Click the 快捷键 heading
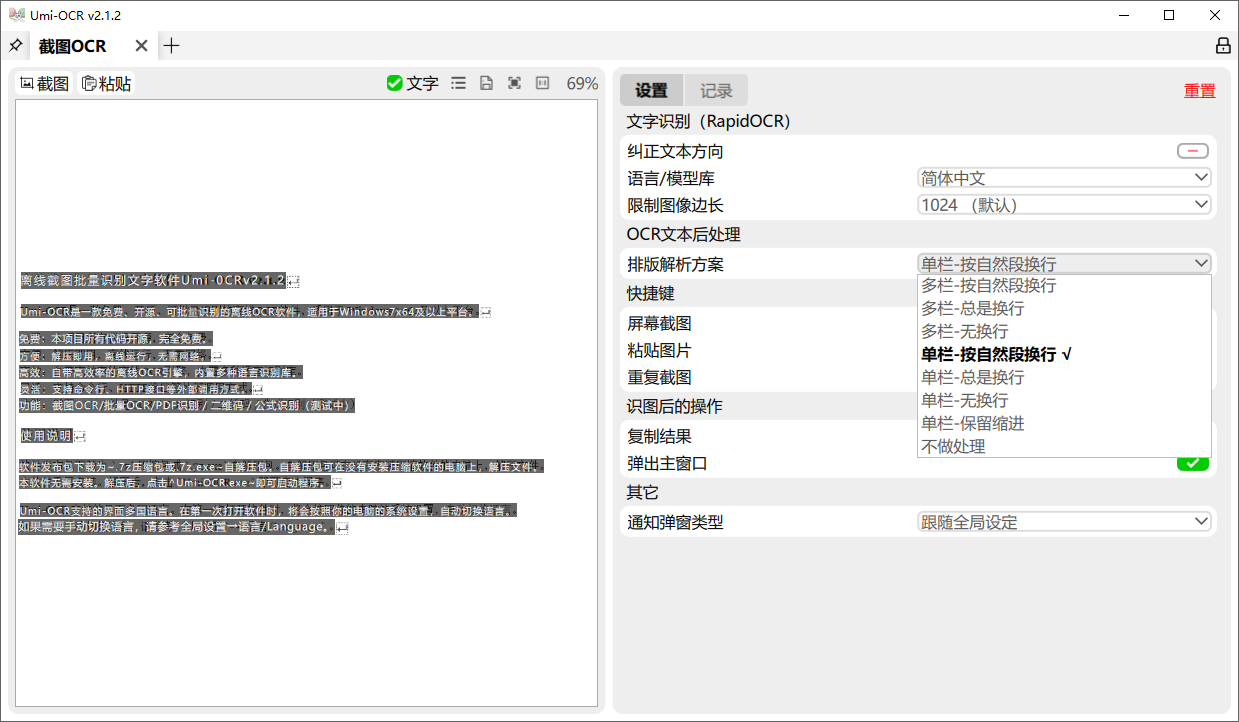This screenshot has height=722, width=1239. point(650,294)
